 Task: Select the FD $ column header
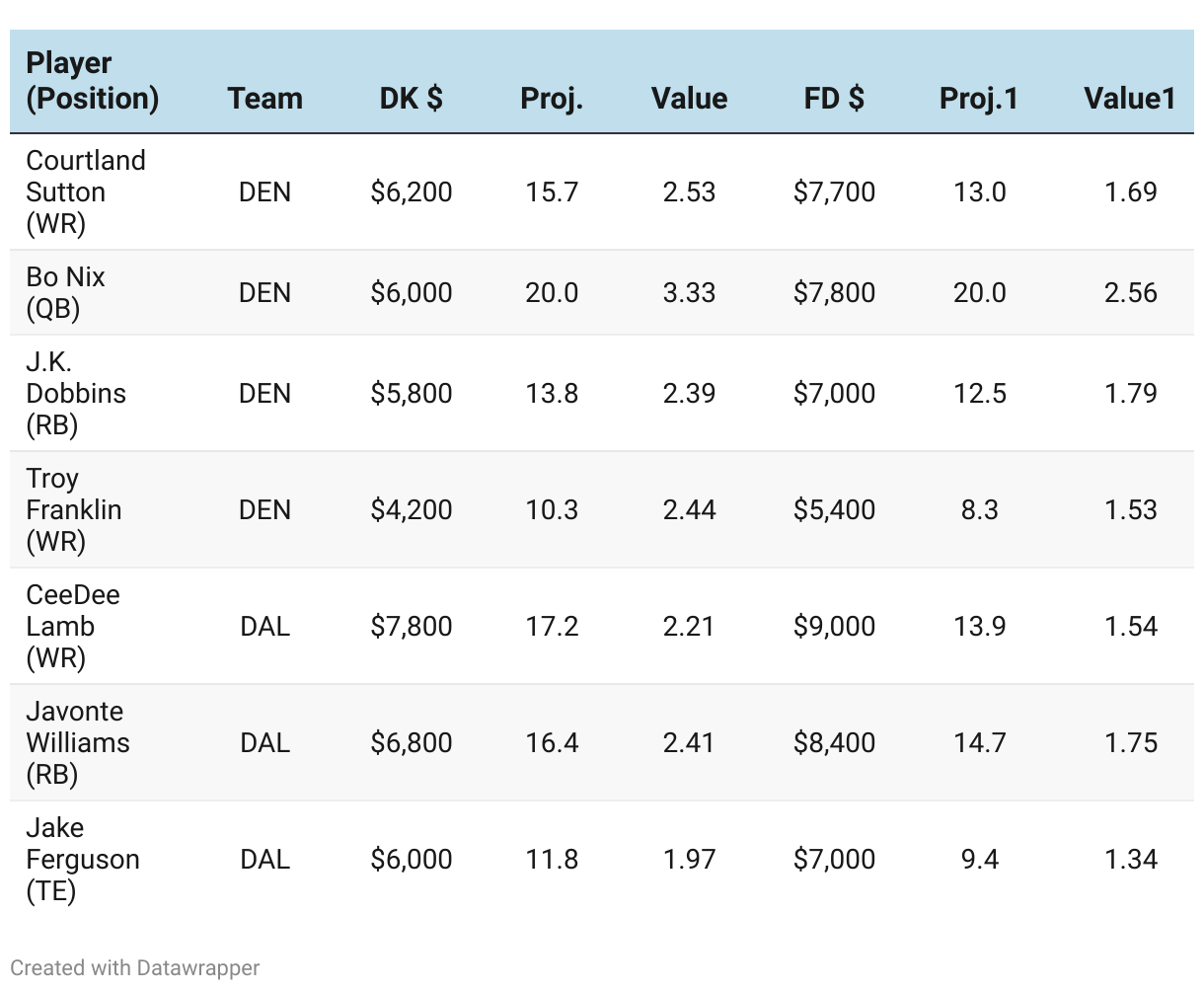pyautogui.click(x=834, y=99)
